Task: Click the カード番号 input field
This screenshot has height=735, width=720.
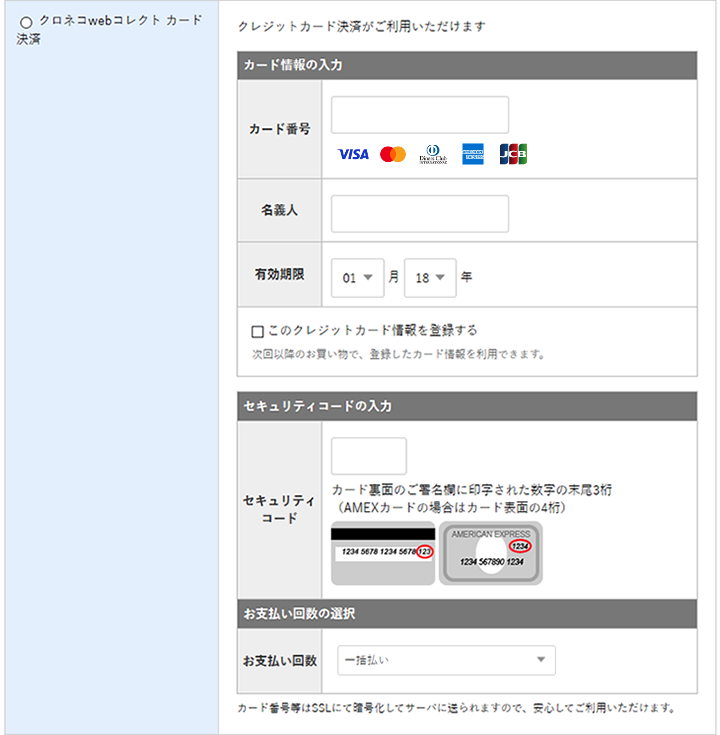Action: (x=420, y=115)
